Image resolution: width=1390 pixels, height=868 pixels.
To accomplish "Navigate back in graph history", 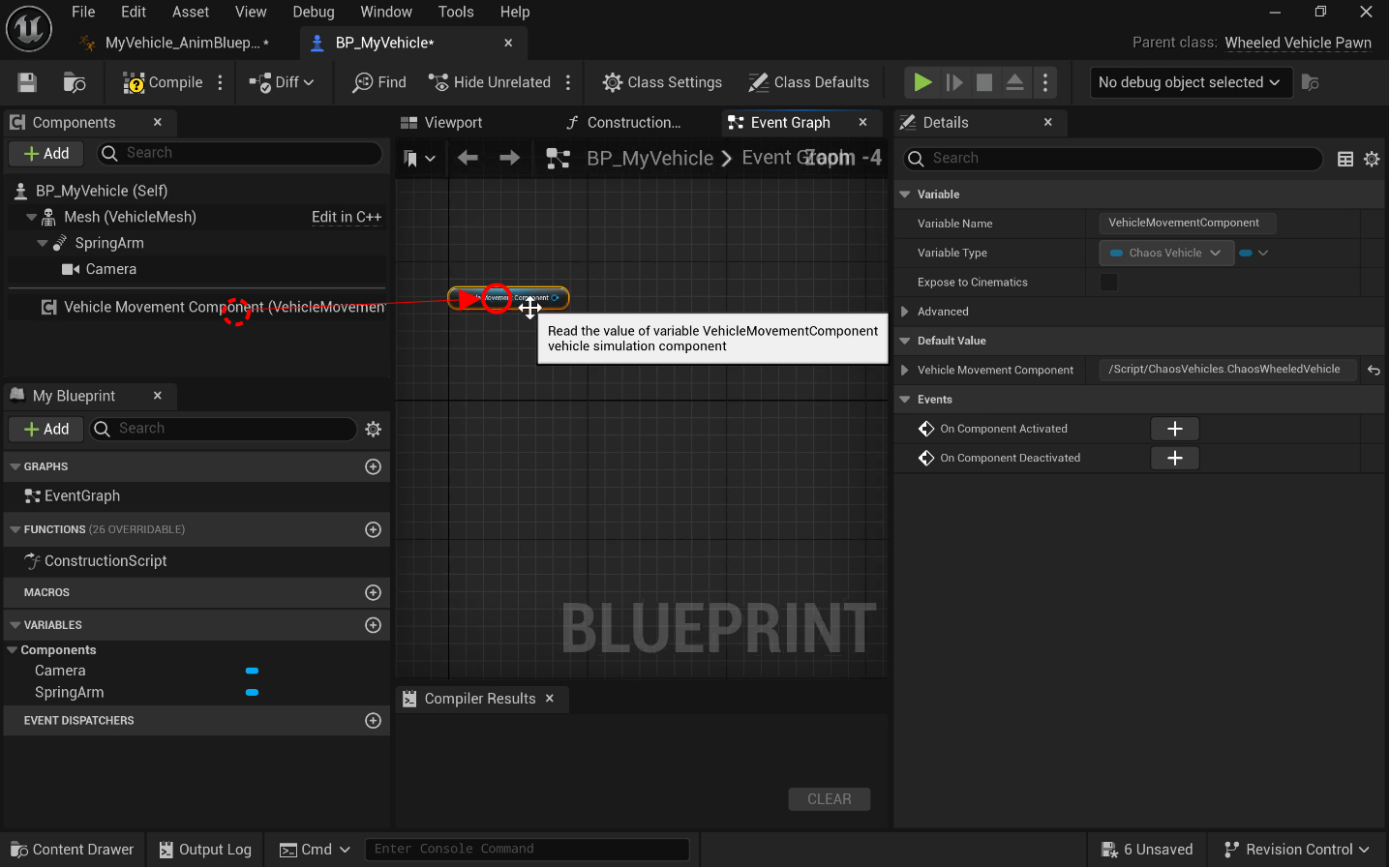I will click(468, 158).
